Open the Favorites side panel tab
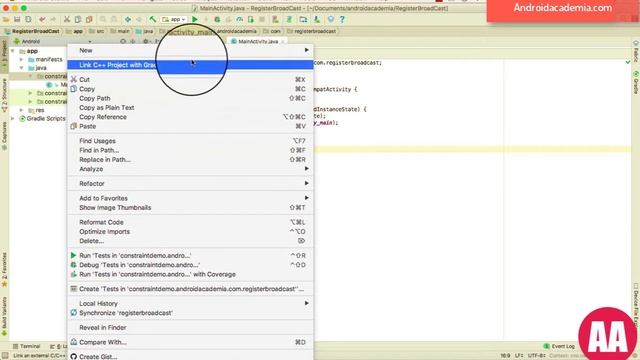The height and width of the screenshot is (360, 640). [4, 269]
